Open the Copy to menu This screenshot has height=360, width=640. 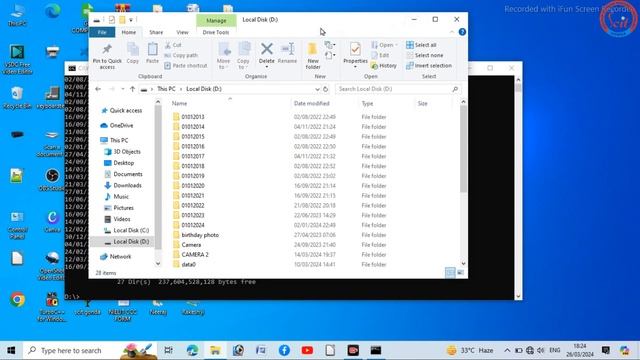click(x=243, y=56)
